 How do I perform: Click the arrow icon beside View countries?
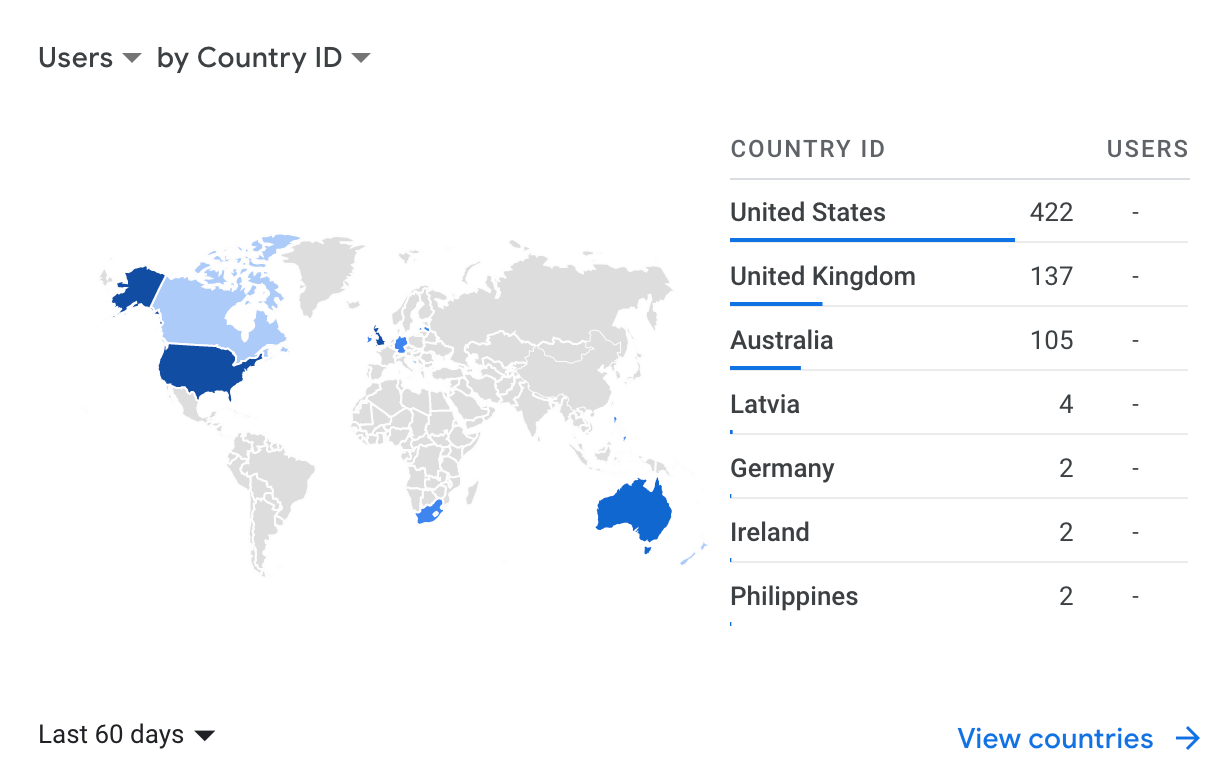[1187, 739]
